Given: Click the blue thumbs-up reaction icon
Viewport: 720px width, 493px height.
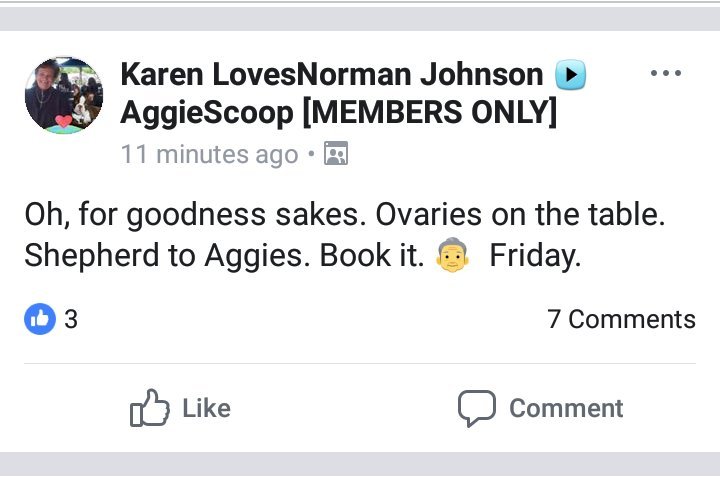Looking at the screenshot, I should point(40,319).
